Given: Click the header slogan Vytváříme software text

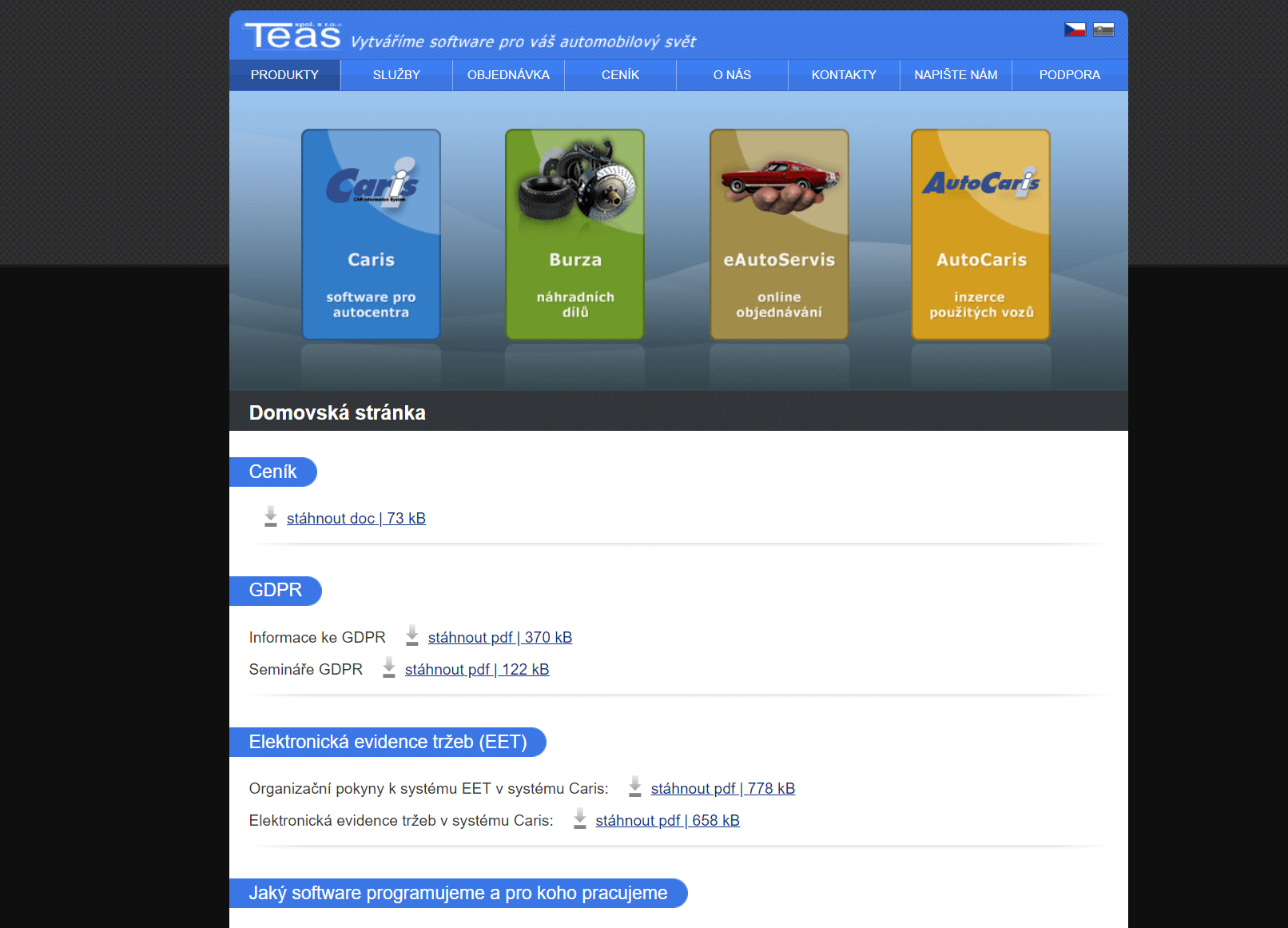Looking at the screenshot, I should 523,42.
